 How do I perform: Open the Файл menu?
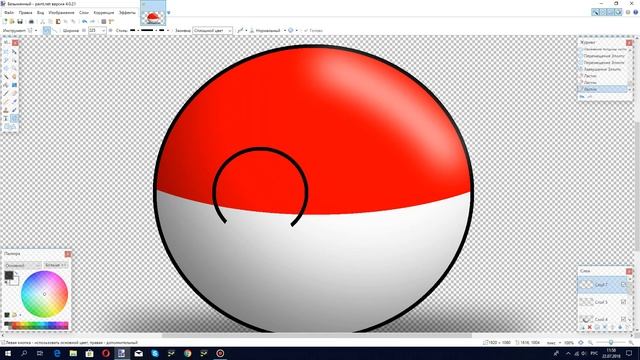pyautogui.click(x=9, y=13)
